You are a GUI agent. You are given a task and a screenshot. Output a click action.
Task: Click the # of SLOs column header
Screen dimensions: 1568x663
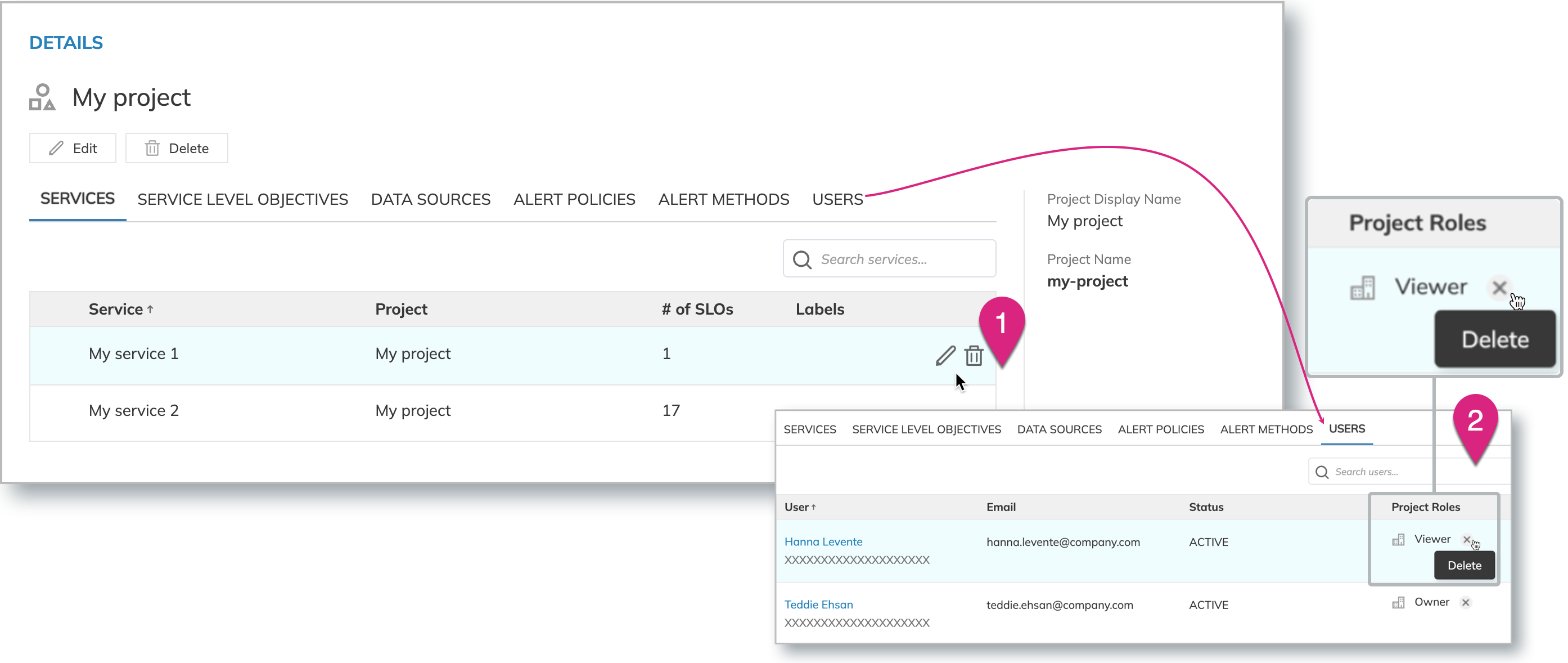[697, 309]
